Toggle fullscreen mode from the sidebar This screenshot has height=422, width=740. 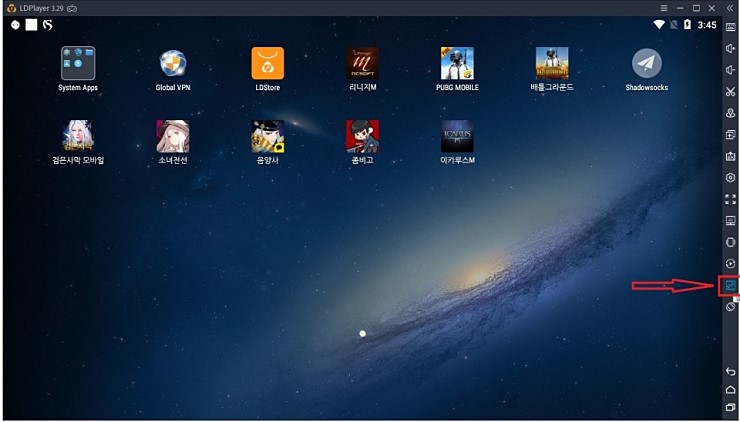click(x=730, y=199)
